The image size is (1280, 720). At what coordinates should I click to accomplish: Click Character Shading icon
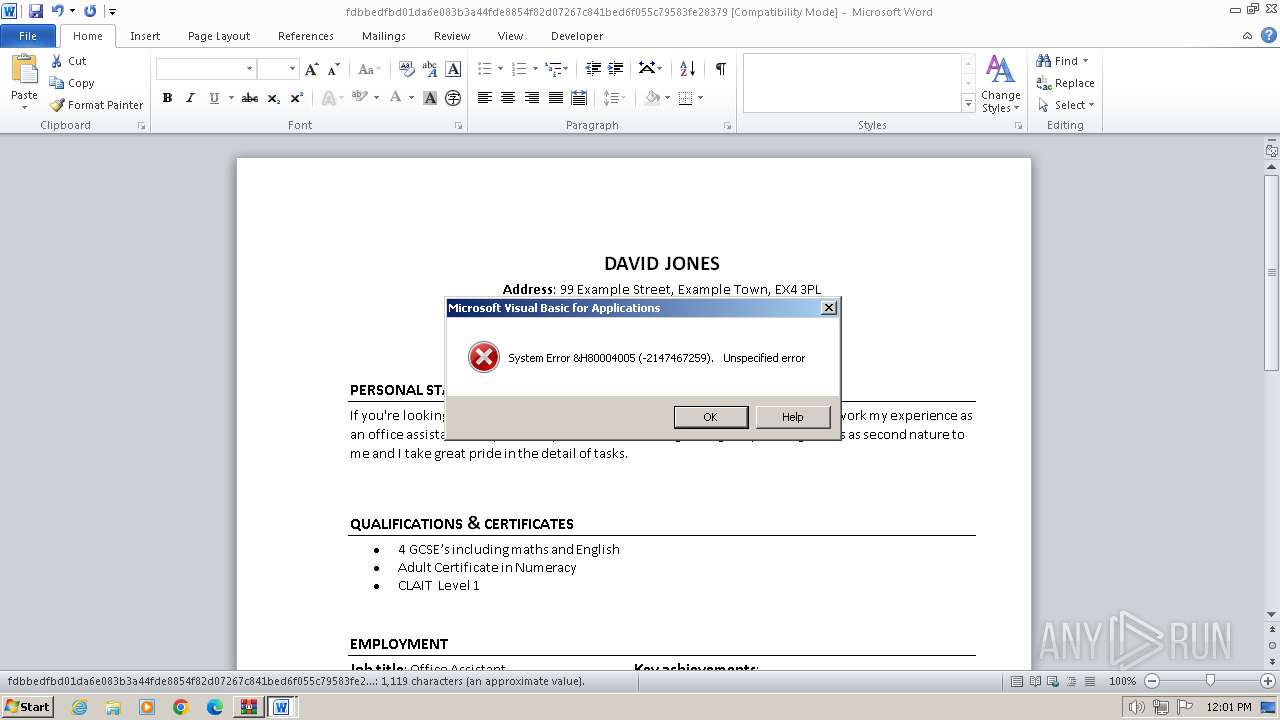[430, 98]
